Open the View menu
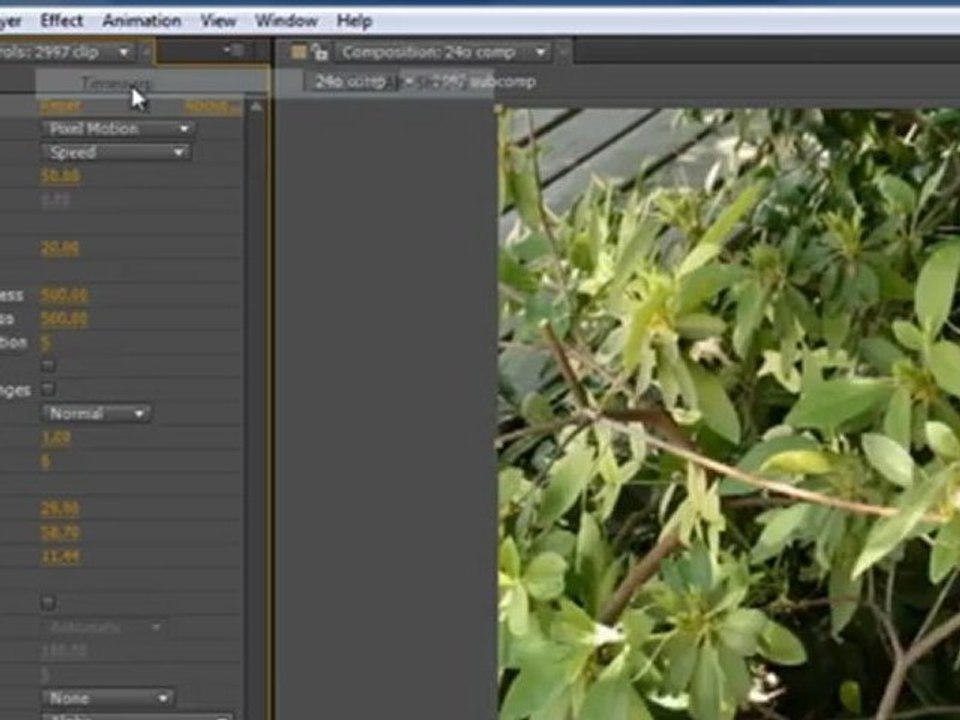This screenshot has height=720, width=960. (x=218, y=21)
